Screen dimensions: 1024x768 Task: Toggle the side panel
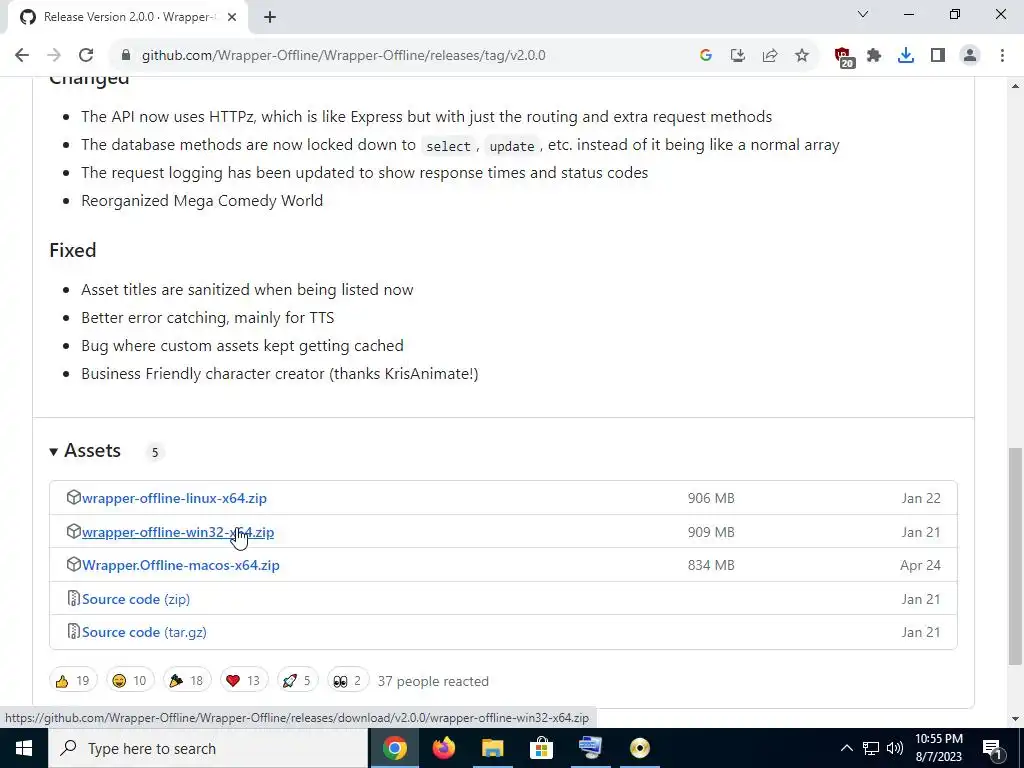click(x=938, y=56)
